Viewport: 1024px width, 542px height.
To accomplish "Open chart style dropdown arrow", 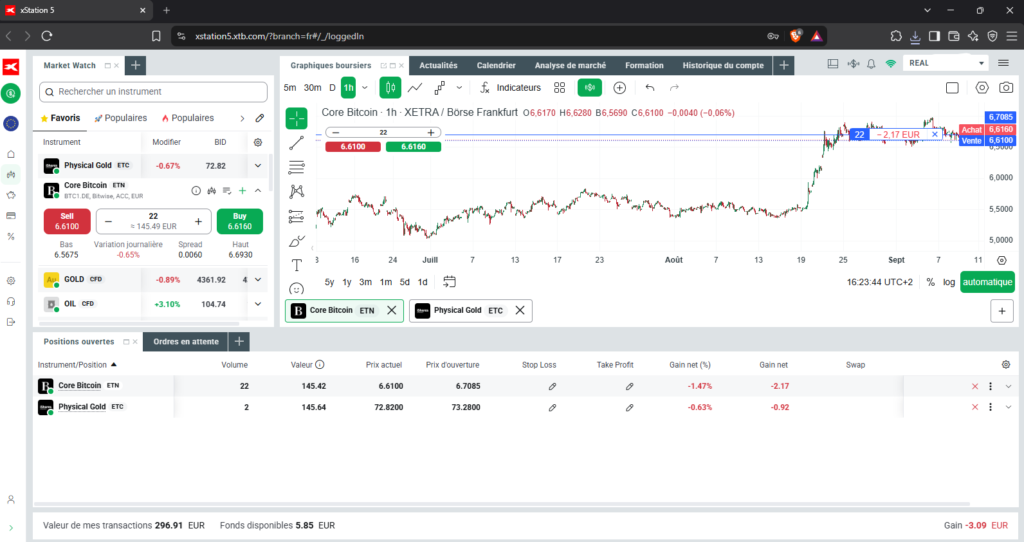I will pyautogui.click(x=459, y=88).
